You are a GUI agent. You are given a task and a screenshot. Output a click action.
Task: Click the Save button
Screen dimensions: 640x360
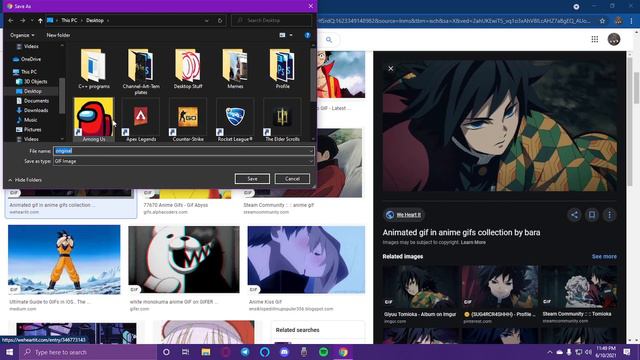tap(252, 179)
